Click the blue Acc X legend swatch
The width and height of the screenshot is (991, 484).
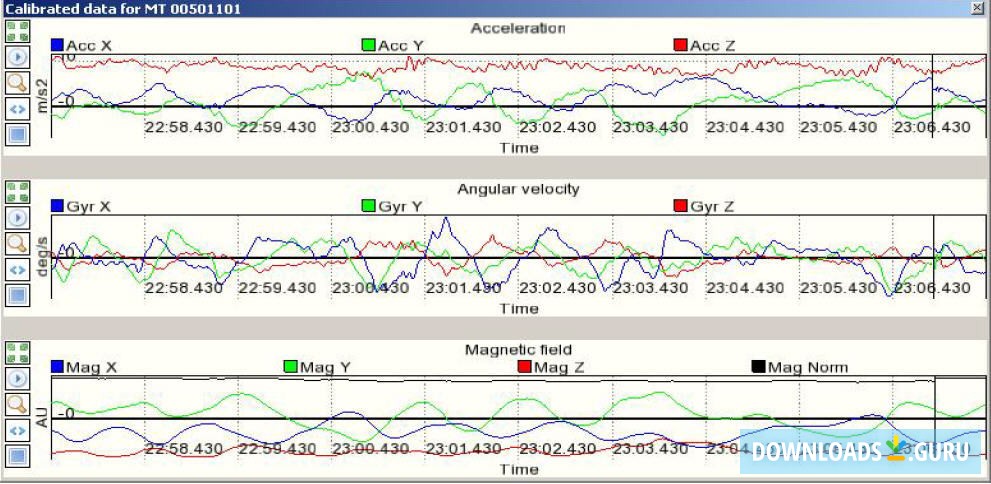[x=58, y=45]
